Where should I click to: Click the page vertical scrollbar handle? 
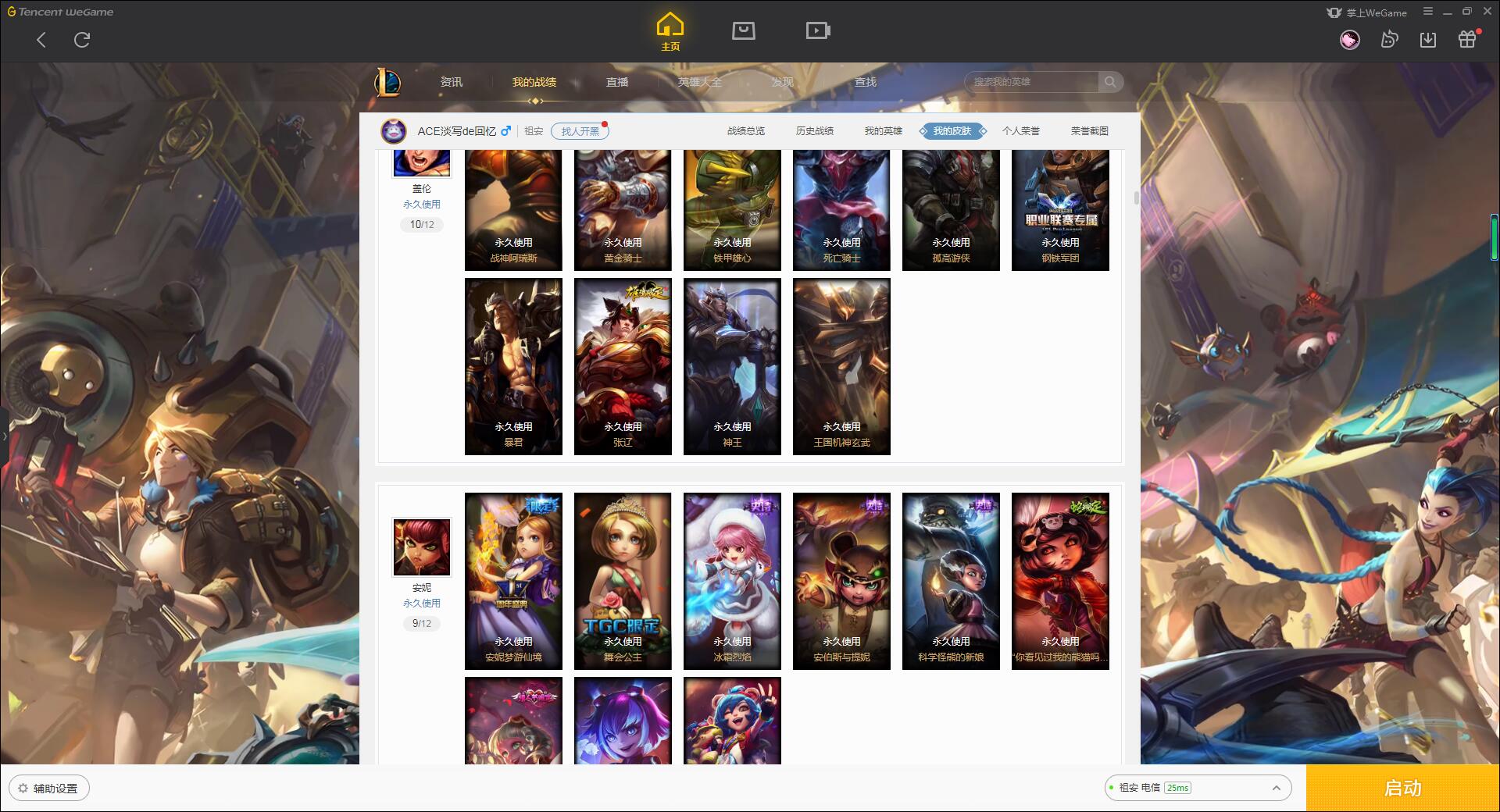coord(1136,198)
